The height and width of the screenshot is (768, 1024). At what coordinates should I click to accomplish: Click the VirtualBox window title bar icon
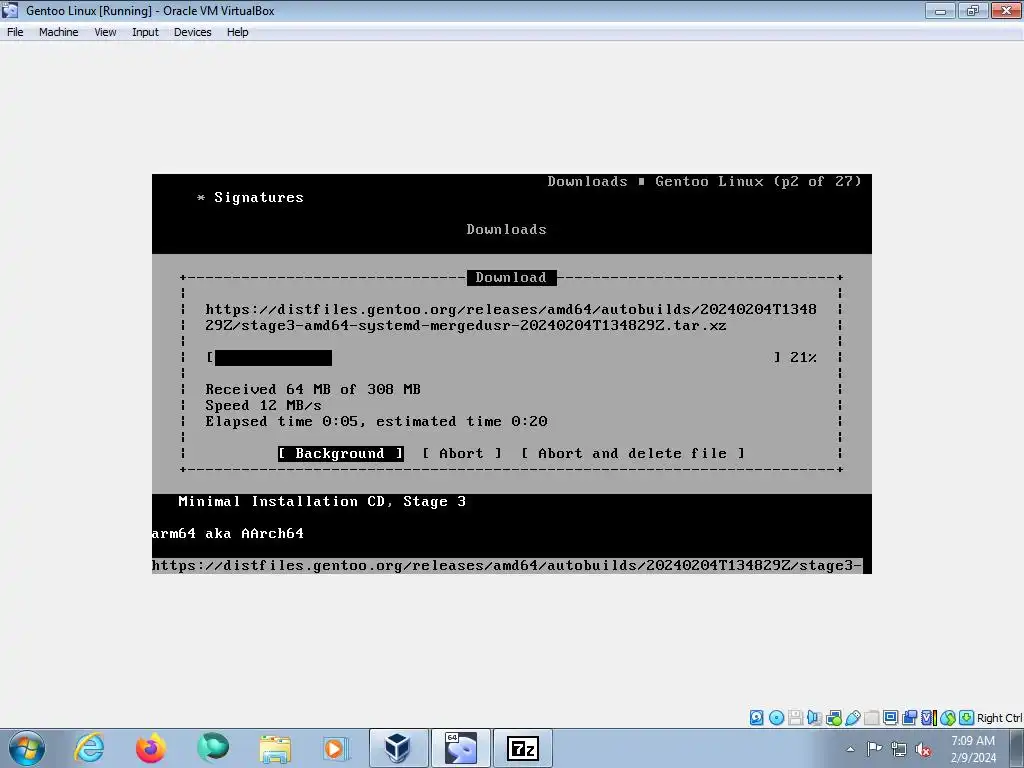tap(10, 10)
